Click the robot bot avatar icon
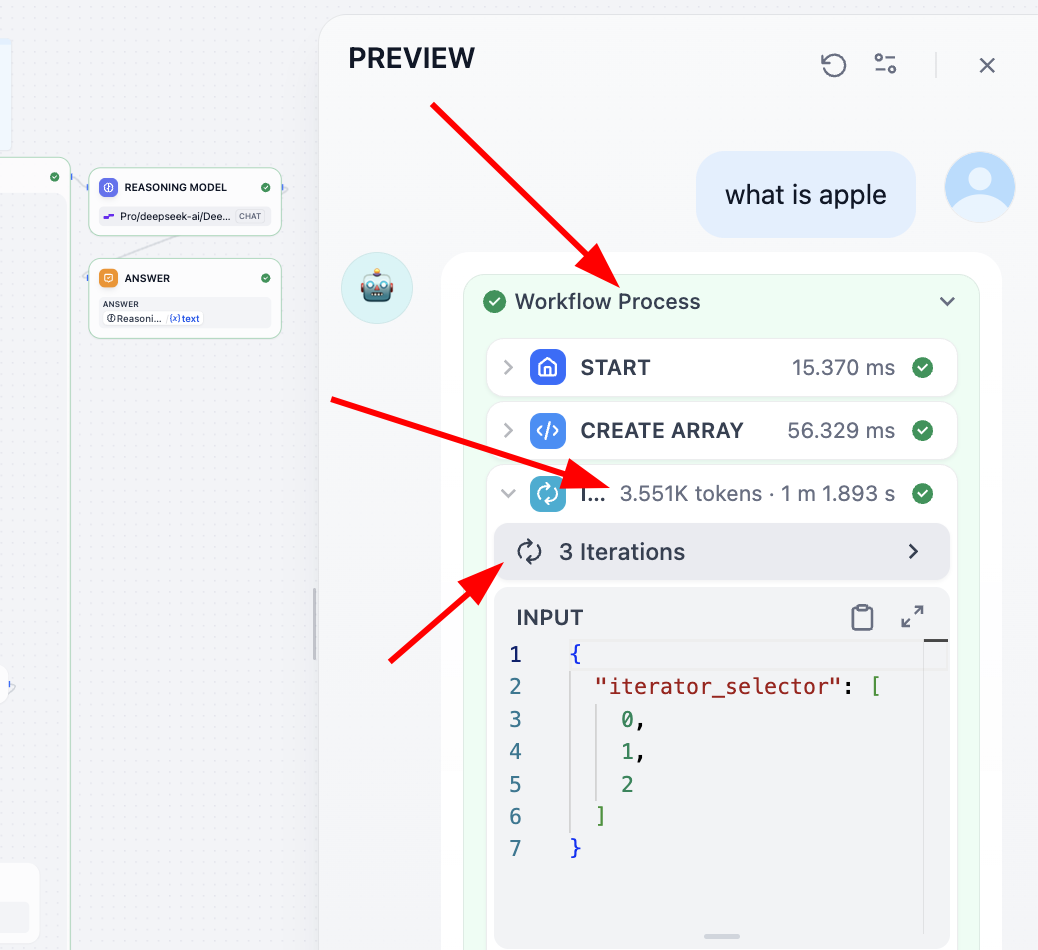This screenshot has height=950, width=1038. (377, 288)
